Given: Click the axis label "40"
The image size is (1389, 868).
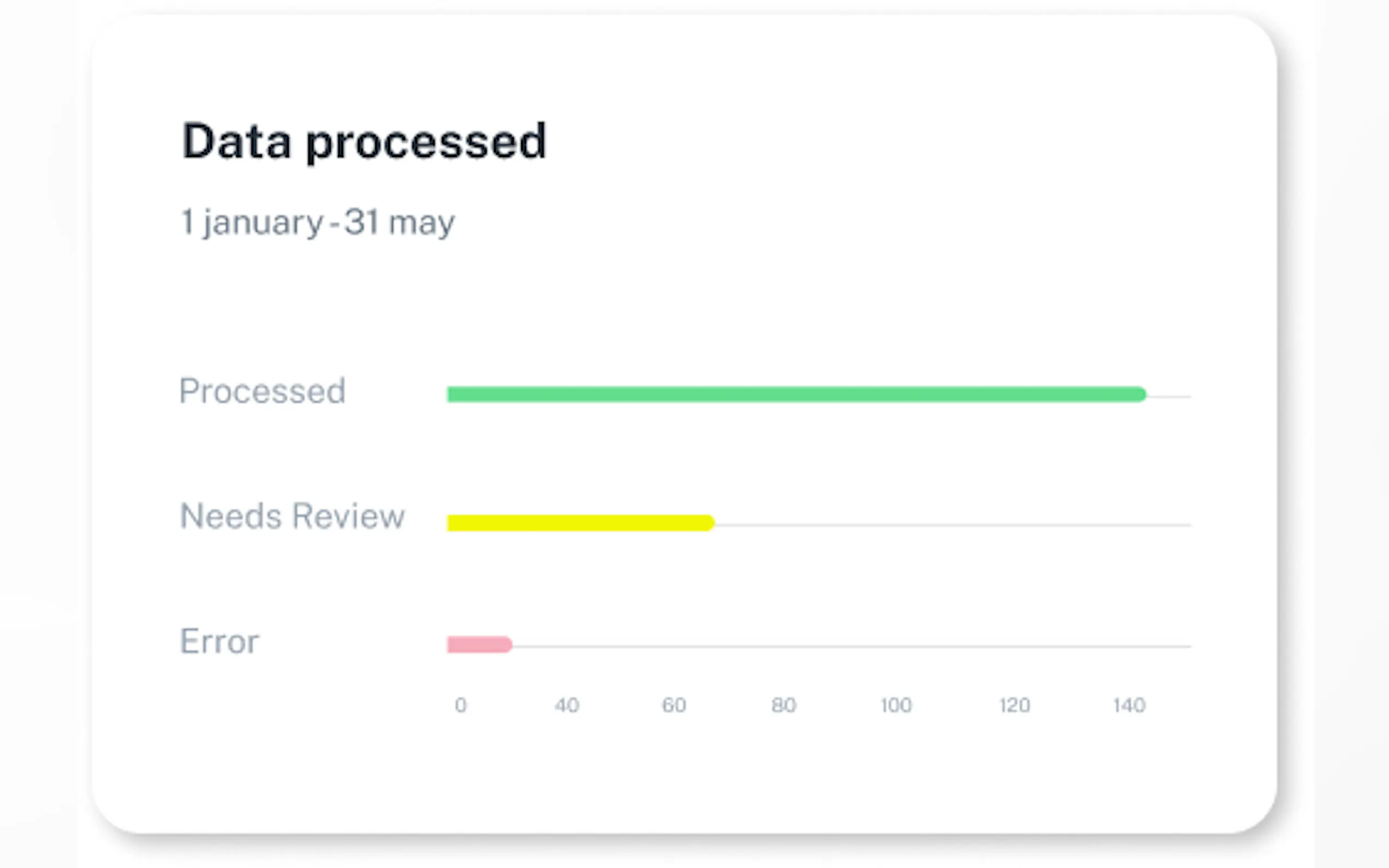Looking at the screenshot, I should [x=567, y=705].
